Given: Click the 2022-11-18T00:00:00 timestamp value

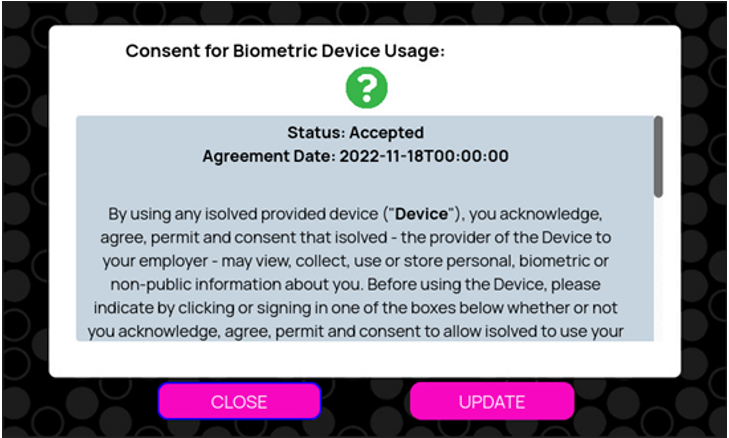Looking at the screenshot, I should (424, 156).
